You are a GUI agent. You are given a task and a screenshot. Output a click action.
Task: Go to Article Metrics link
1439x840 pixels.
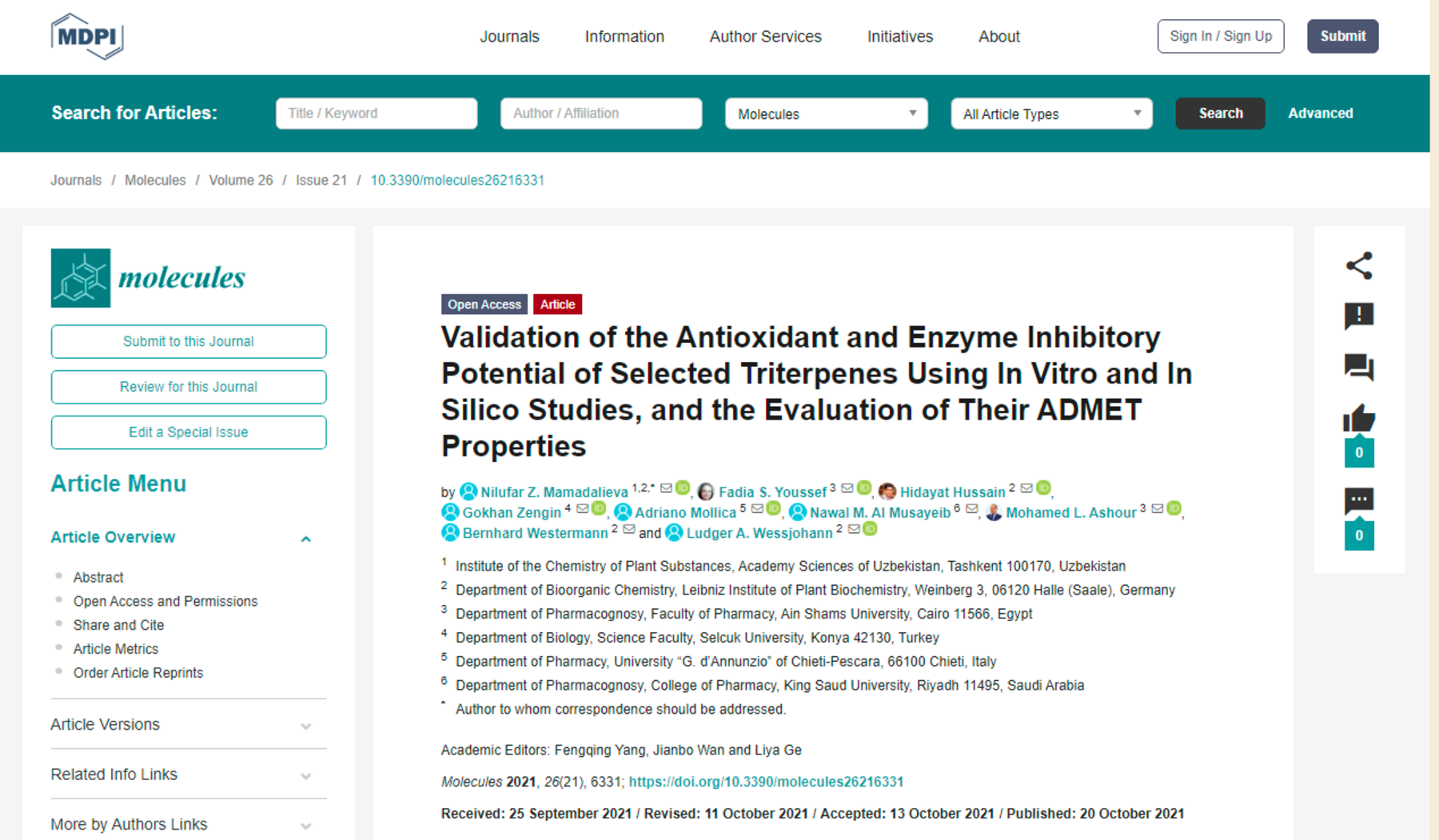116,649
